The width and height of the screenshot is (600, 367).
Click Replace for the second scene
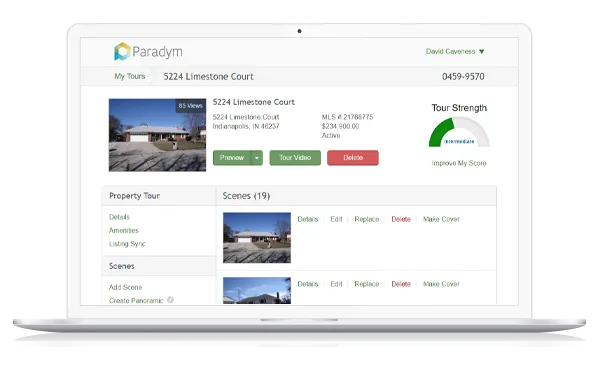367,284
